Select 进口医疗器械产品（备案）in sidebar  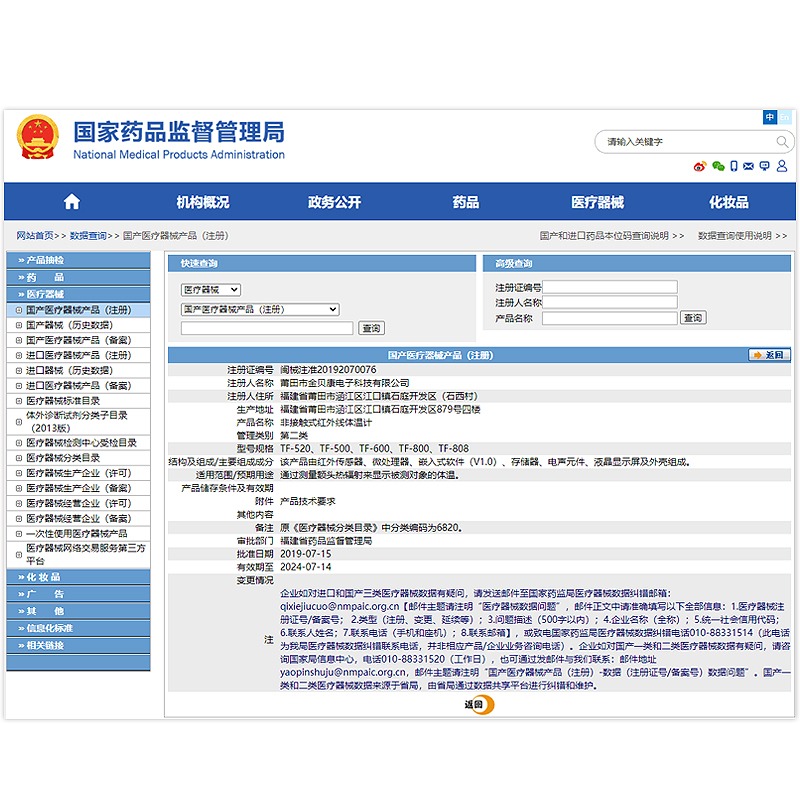[x=79, y=386]
